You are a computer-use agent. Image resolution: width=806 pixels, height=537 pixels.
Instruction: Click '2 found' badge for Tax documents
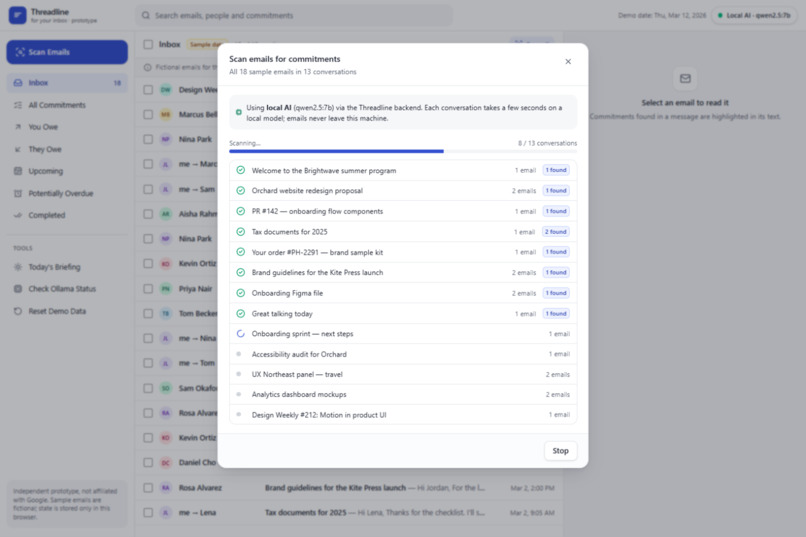pos(556,232)
